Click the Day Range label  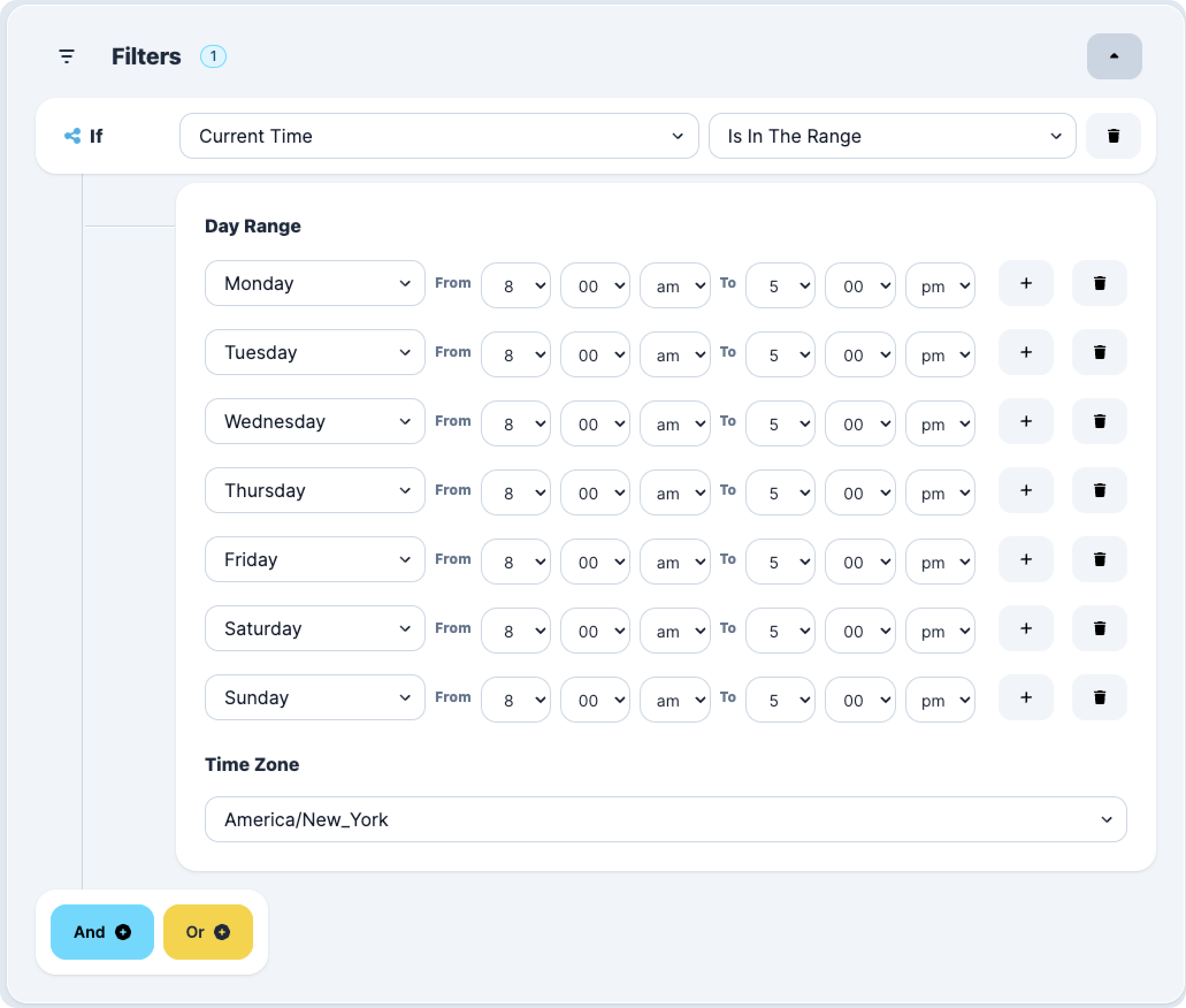[x=253, y=226]
